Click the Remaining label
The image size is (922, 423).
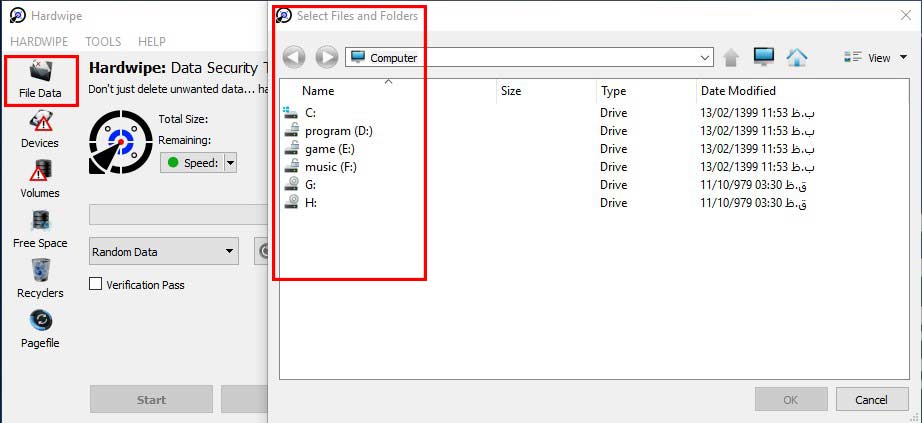(x=185, y=141)
